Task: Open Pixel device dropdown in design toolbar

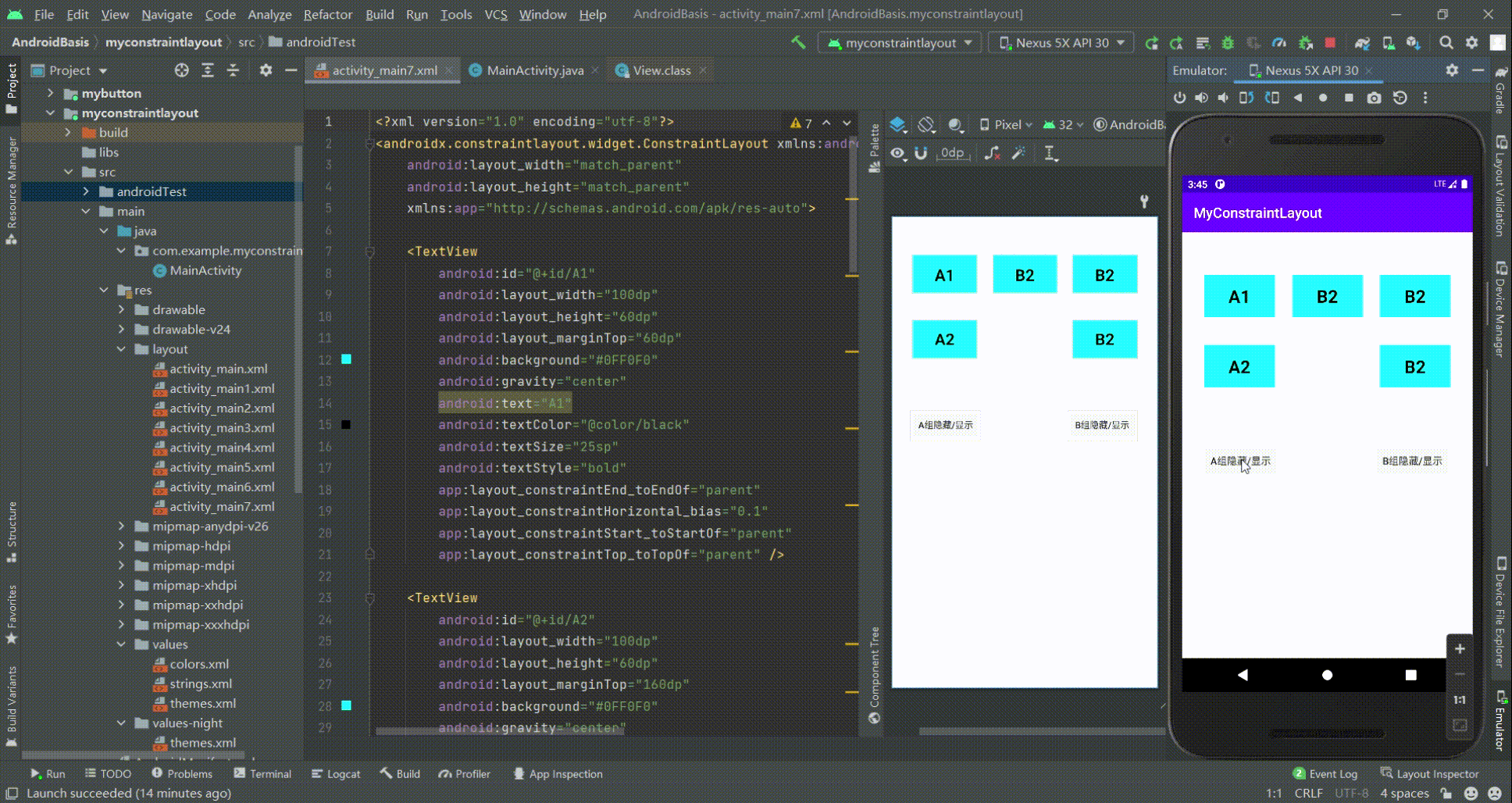Action: click(x=1006, y=124)
